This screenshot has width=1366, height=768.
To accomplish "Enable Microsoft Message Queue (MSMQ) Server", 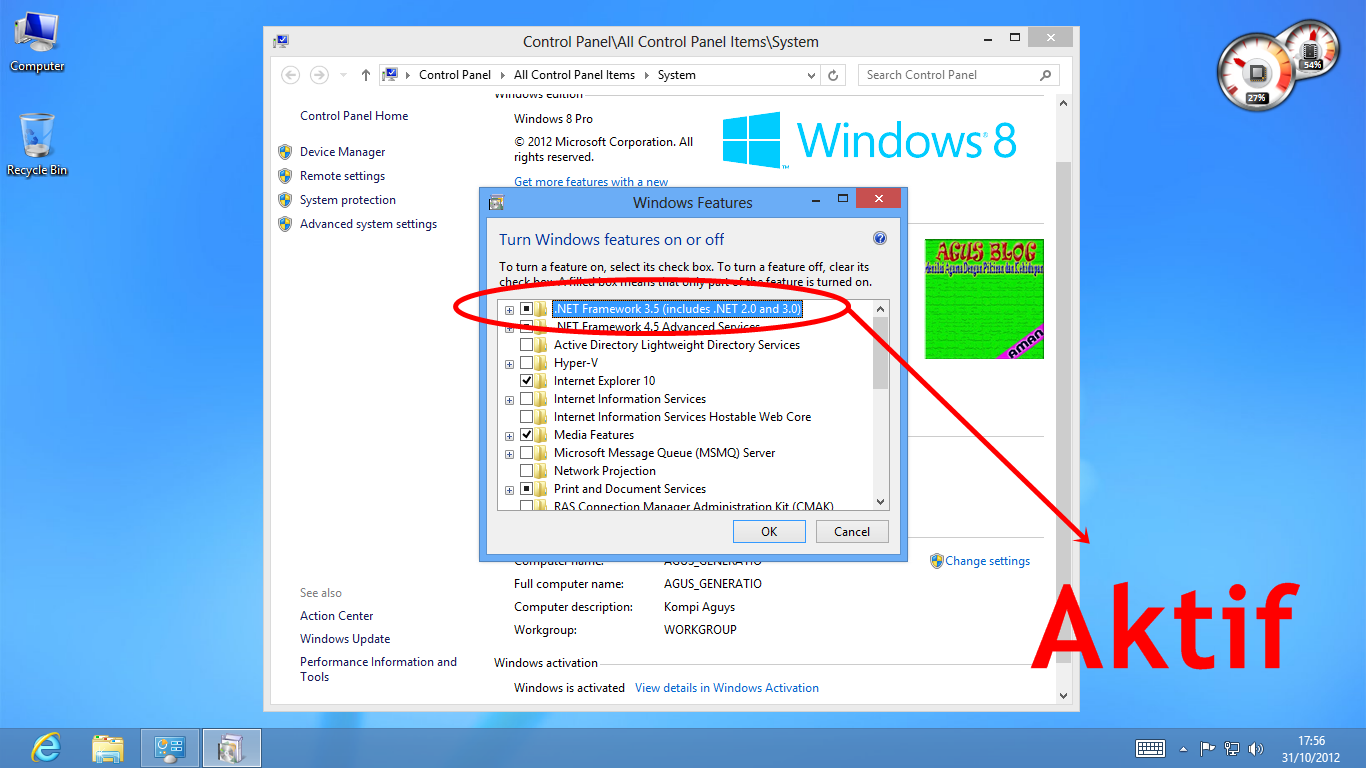I will pyautogui.click(x=527, y=453).
